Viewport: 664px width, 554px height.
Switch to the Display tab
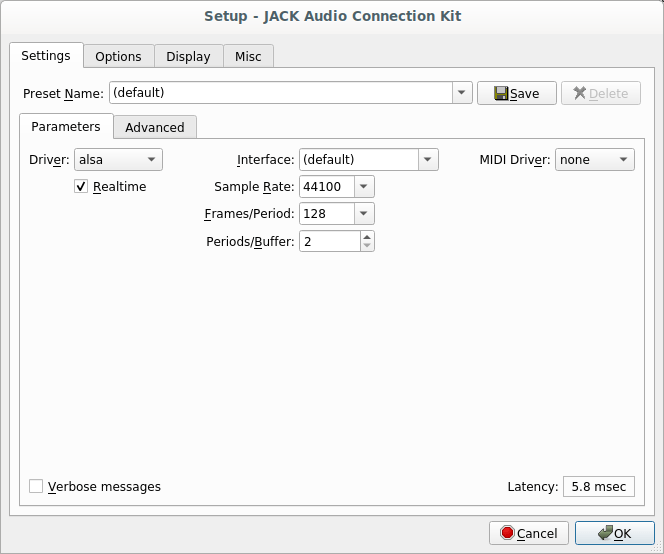[188, 57]
